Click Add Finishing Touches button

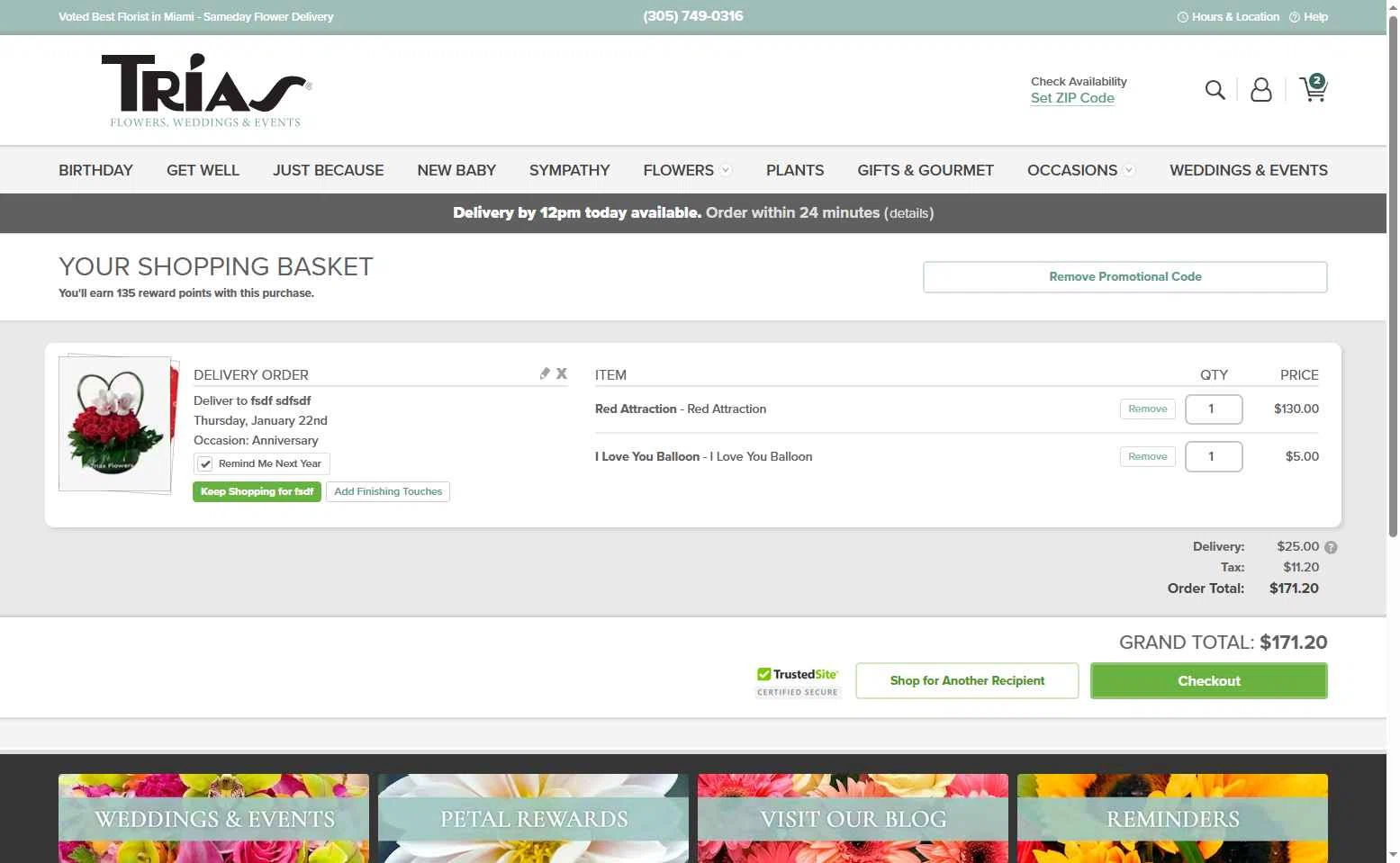pos(388,492)
